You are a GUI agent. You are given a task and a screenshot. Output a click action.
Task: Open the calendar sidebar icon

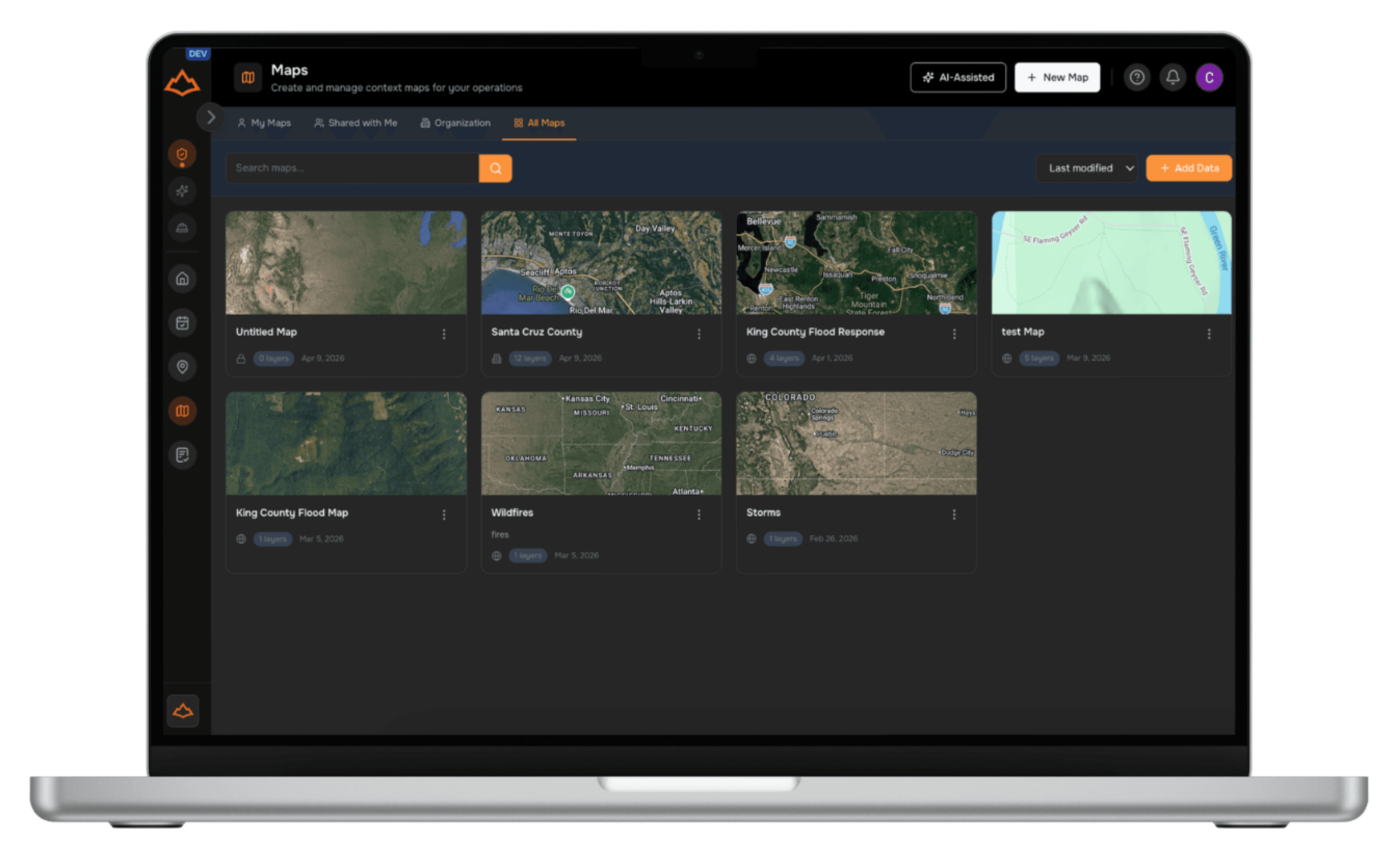pyautogui.click(x=182, y=323)
